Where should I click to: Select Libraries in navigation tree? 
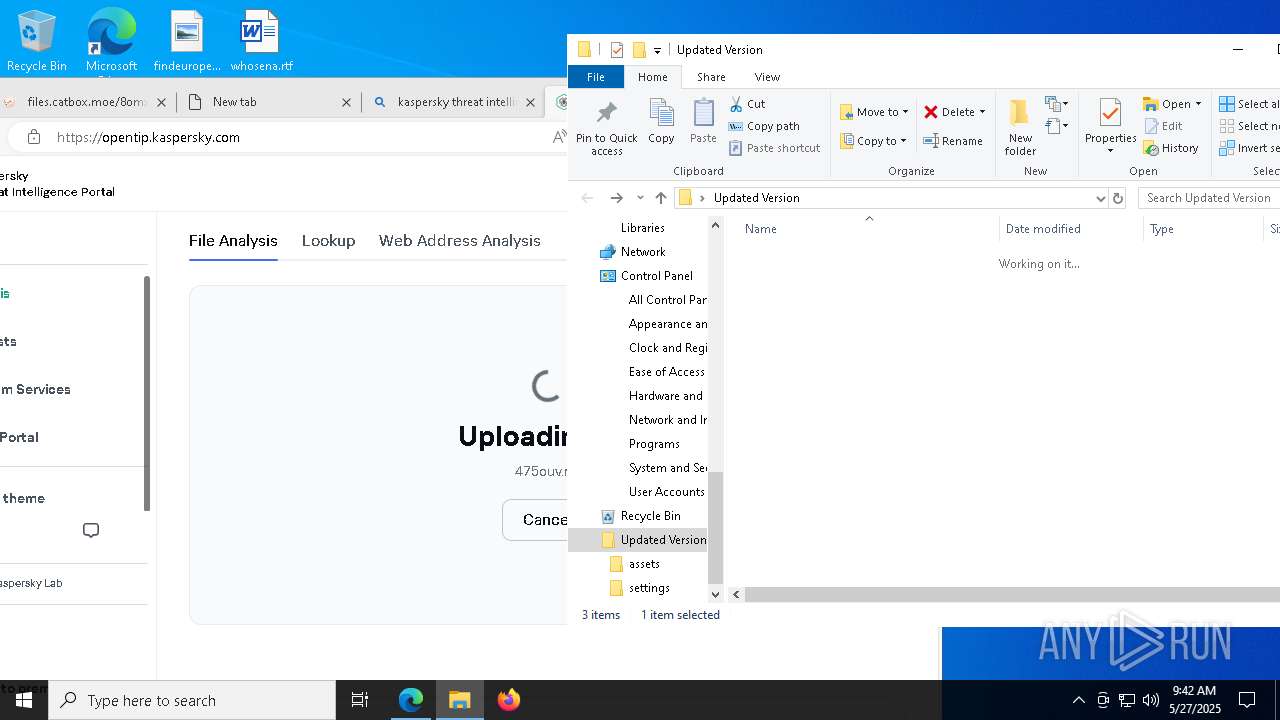(642, 228)
